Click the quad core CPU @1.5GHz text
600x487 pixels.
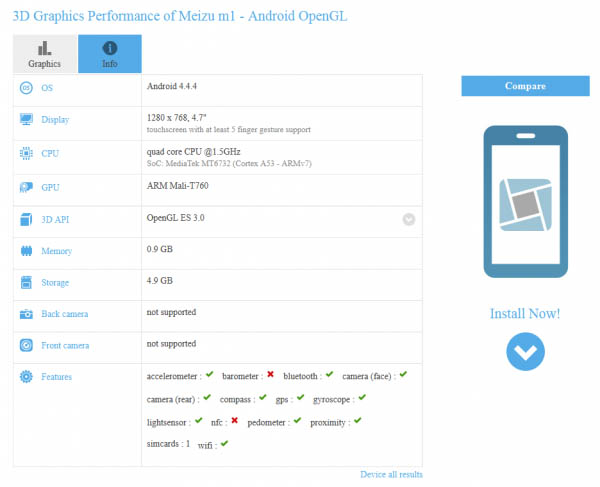pyautogui.click(x=194, y=152)
